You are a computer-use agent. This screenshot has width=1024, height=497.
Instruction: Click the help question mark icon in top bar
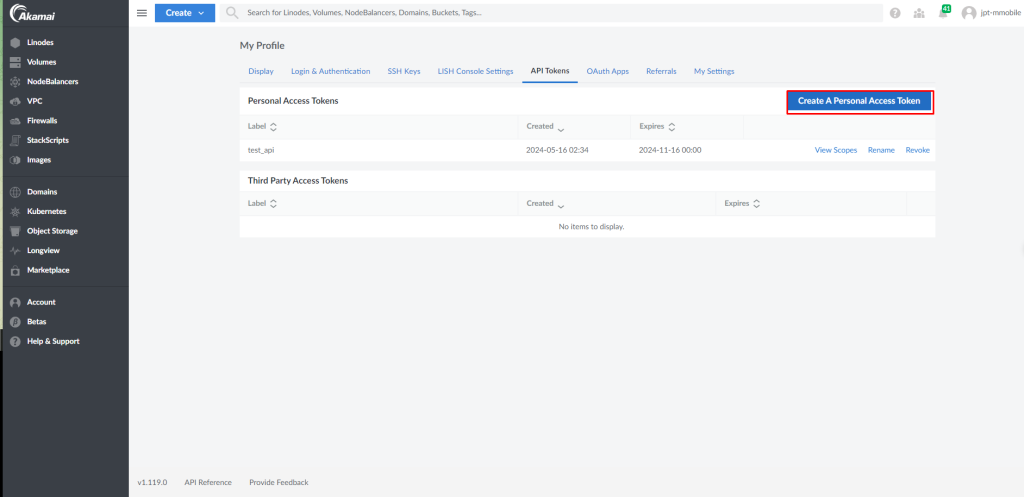coord(895,13)
